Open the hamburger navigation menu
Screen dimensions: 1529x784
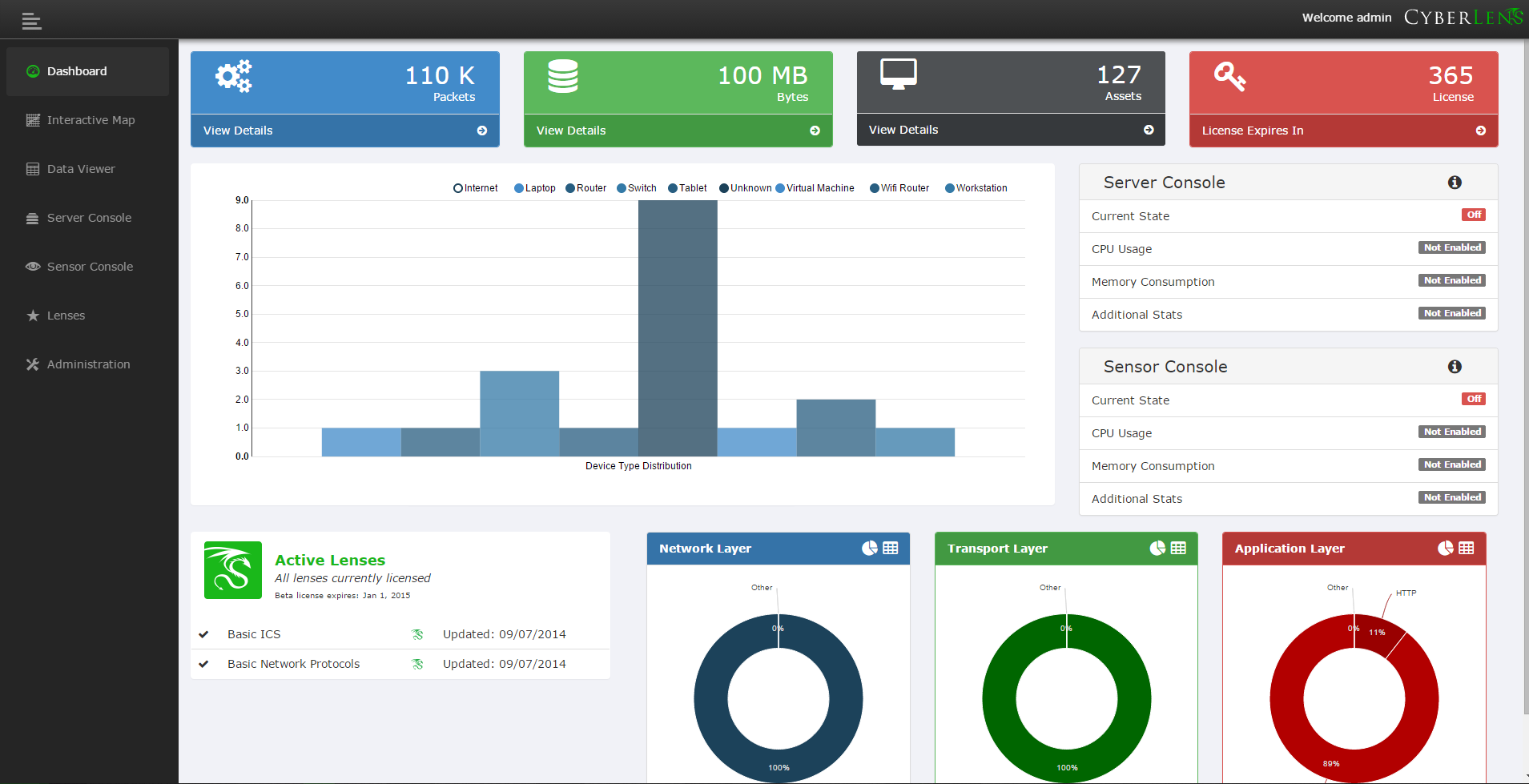tap(31, 20)
